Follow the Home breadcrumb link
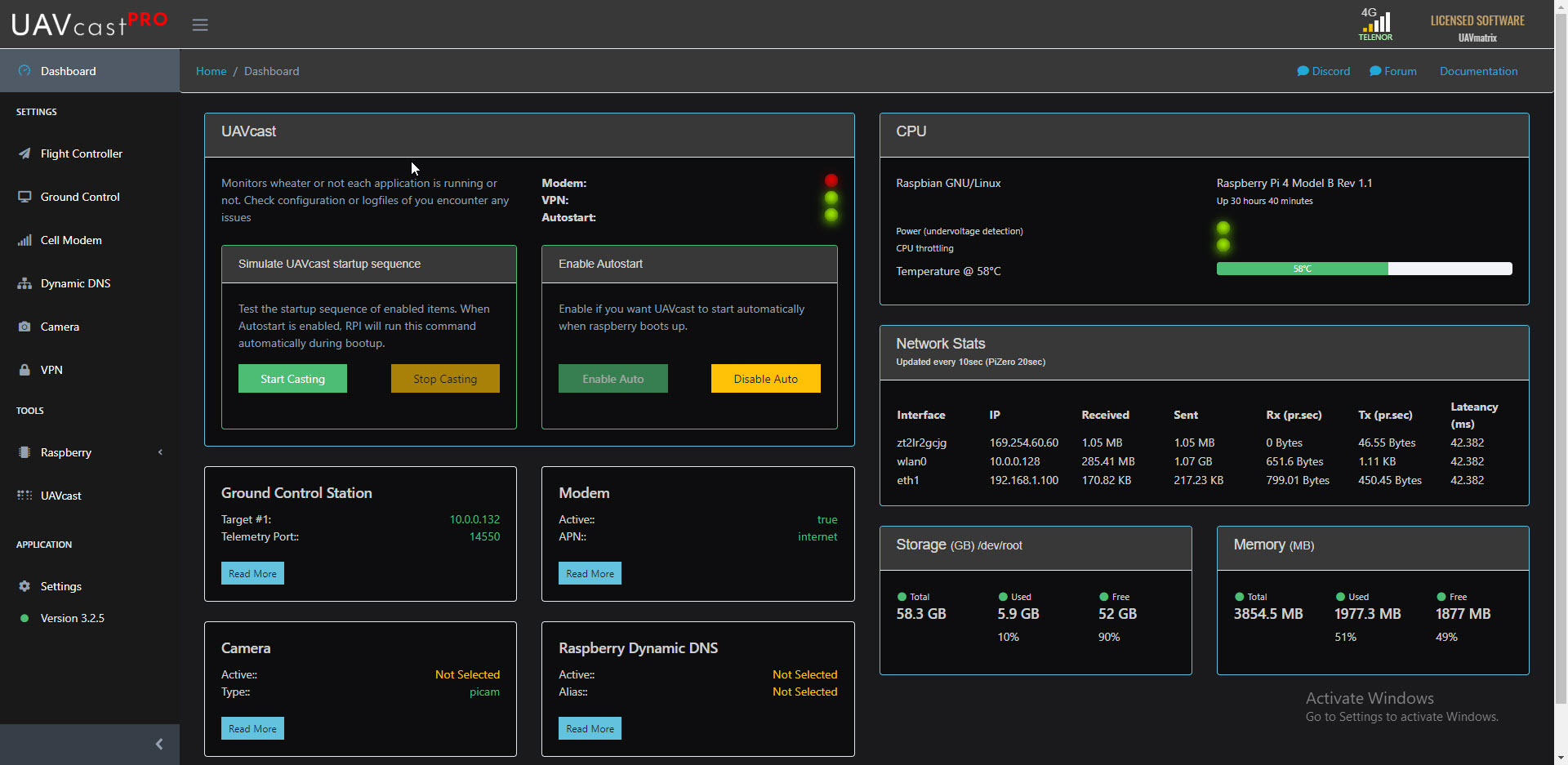This screenshot has width=1568, height=765. [211, 71]
